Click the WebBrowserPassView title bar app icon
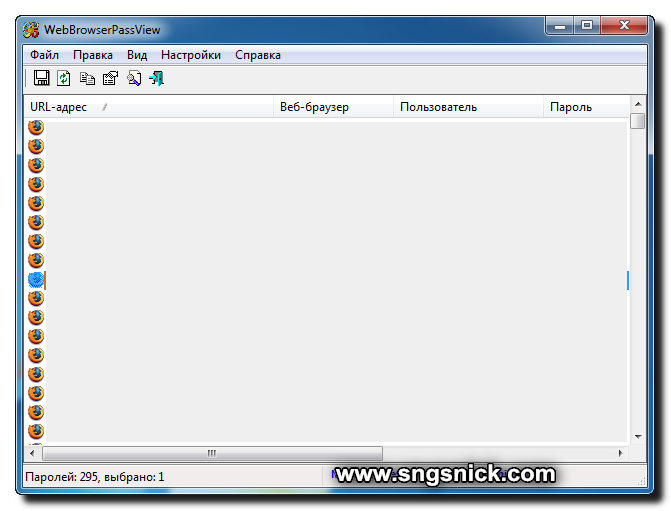Viewport: 671px width, 511px height. point(31,30)
